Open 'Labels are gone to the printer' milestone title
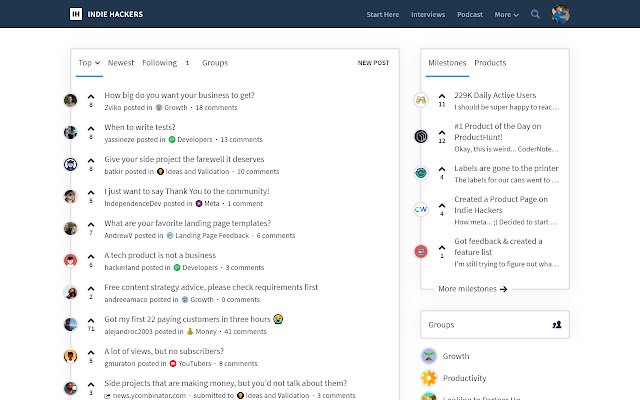 pos(506,168)
